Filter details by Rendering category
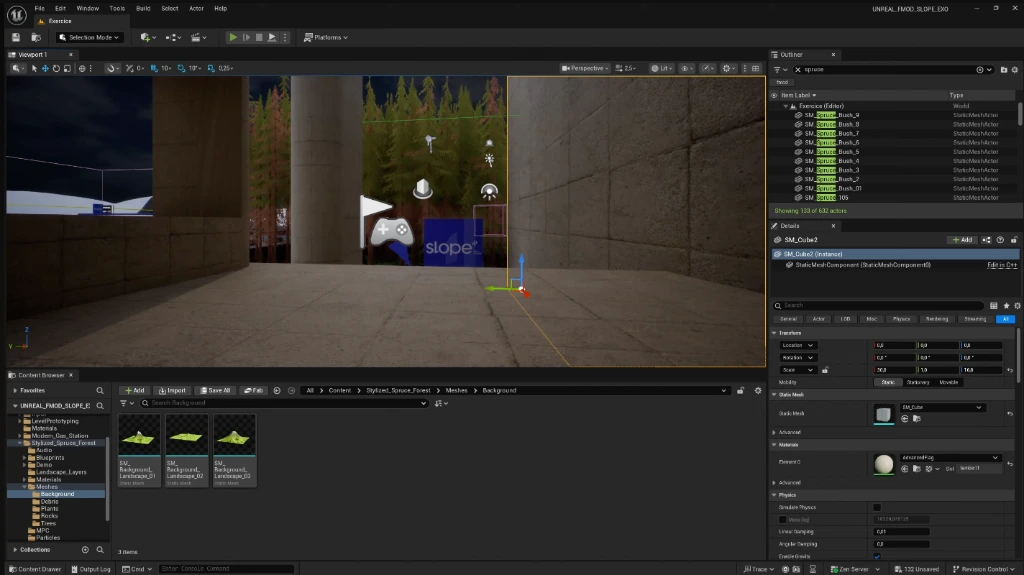 936,319
